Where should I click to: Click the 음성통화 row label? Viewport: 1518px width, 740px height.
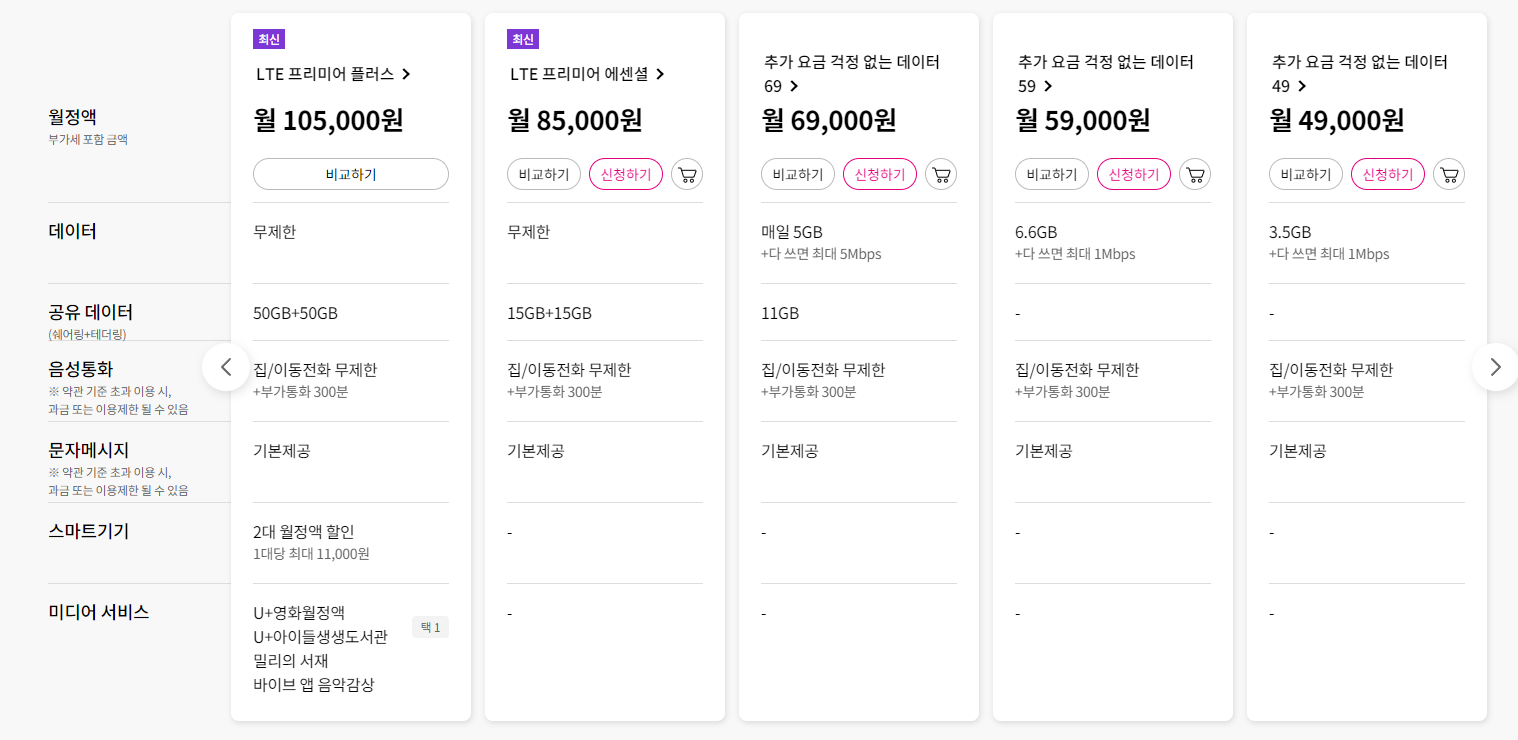pyautogui.click(x=80, y=369)
